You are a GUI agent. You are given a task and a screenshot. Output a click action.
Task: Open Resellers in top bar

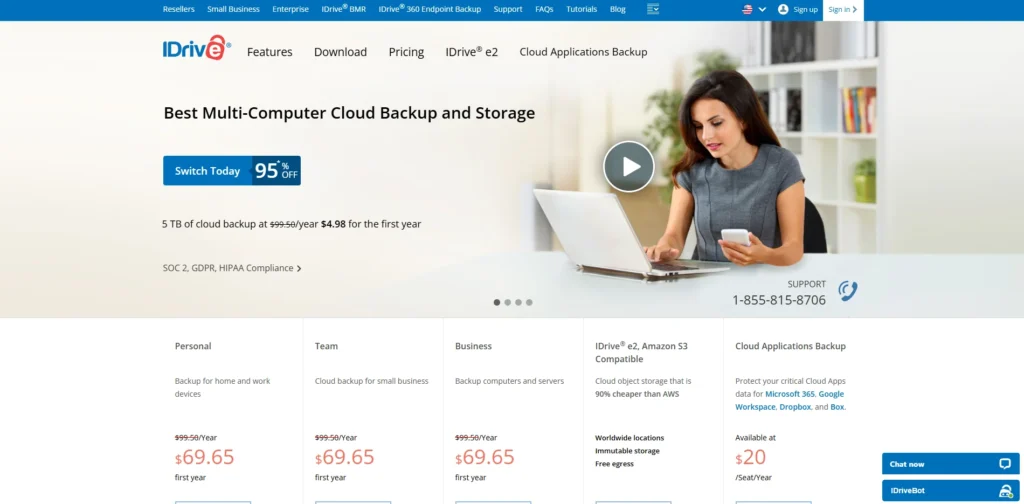click(178, 9)
